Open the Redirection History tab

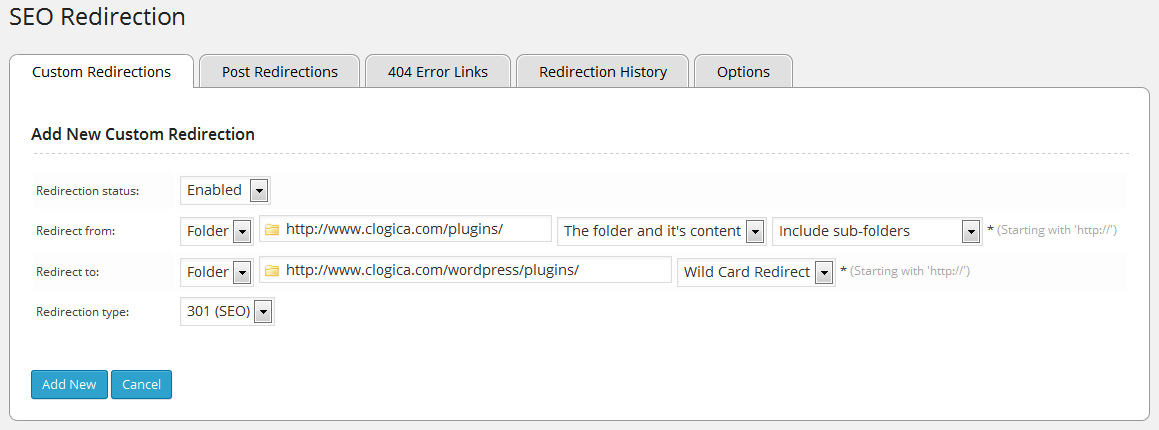(602, 72)
